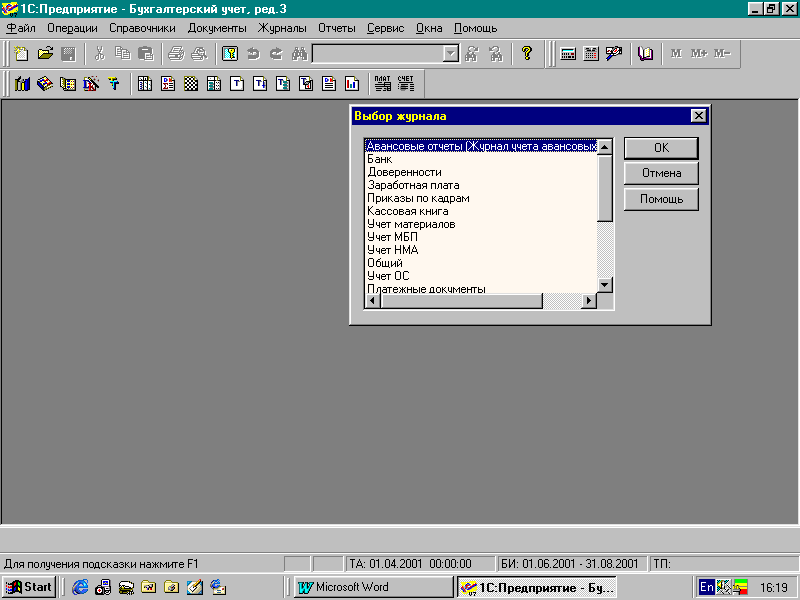This screenshot has width=800, height=600.
Task: Click the journal list scroll-up arrow
Action: [605, 147]
